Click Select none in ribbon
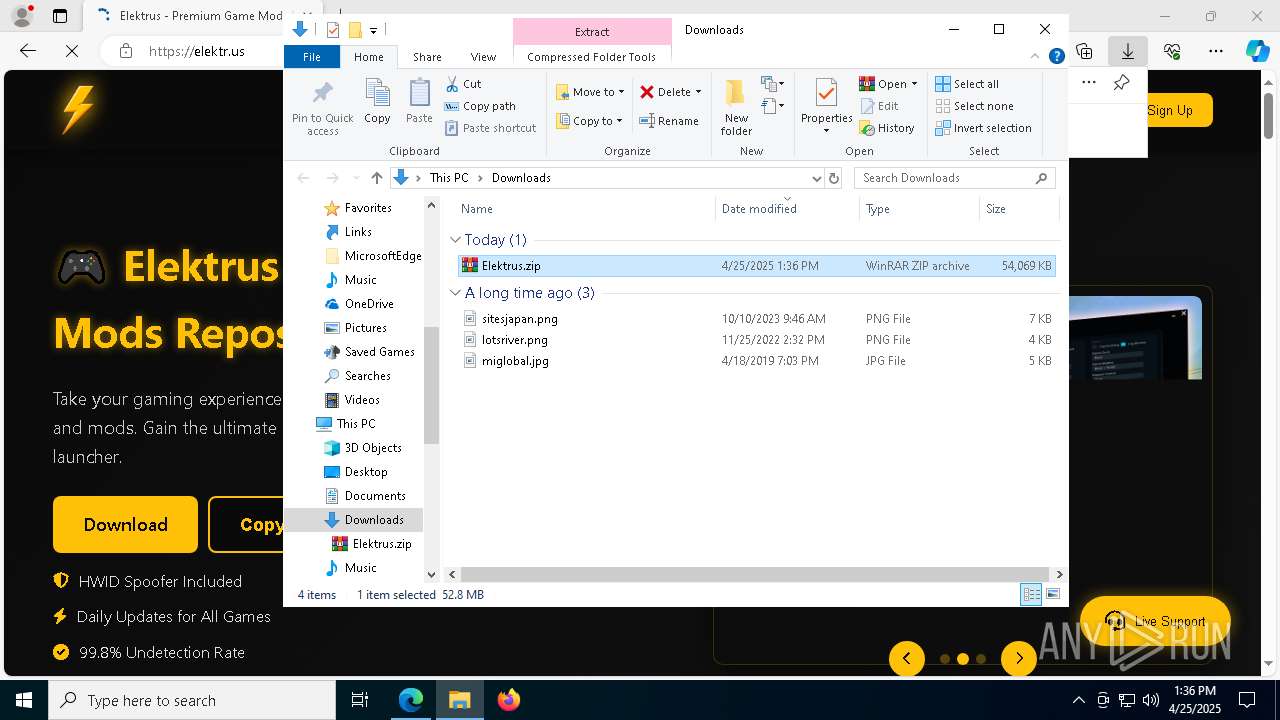 [974, 106]
